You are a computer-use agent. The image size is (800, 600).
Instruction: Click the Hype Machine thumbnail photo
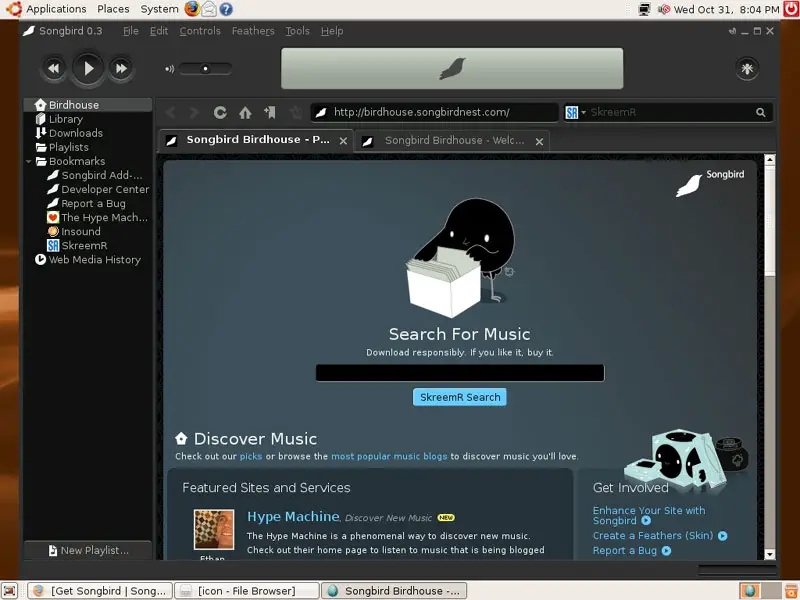pyautogui.click(x=214, y=529)
